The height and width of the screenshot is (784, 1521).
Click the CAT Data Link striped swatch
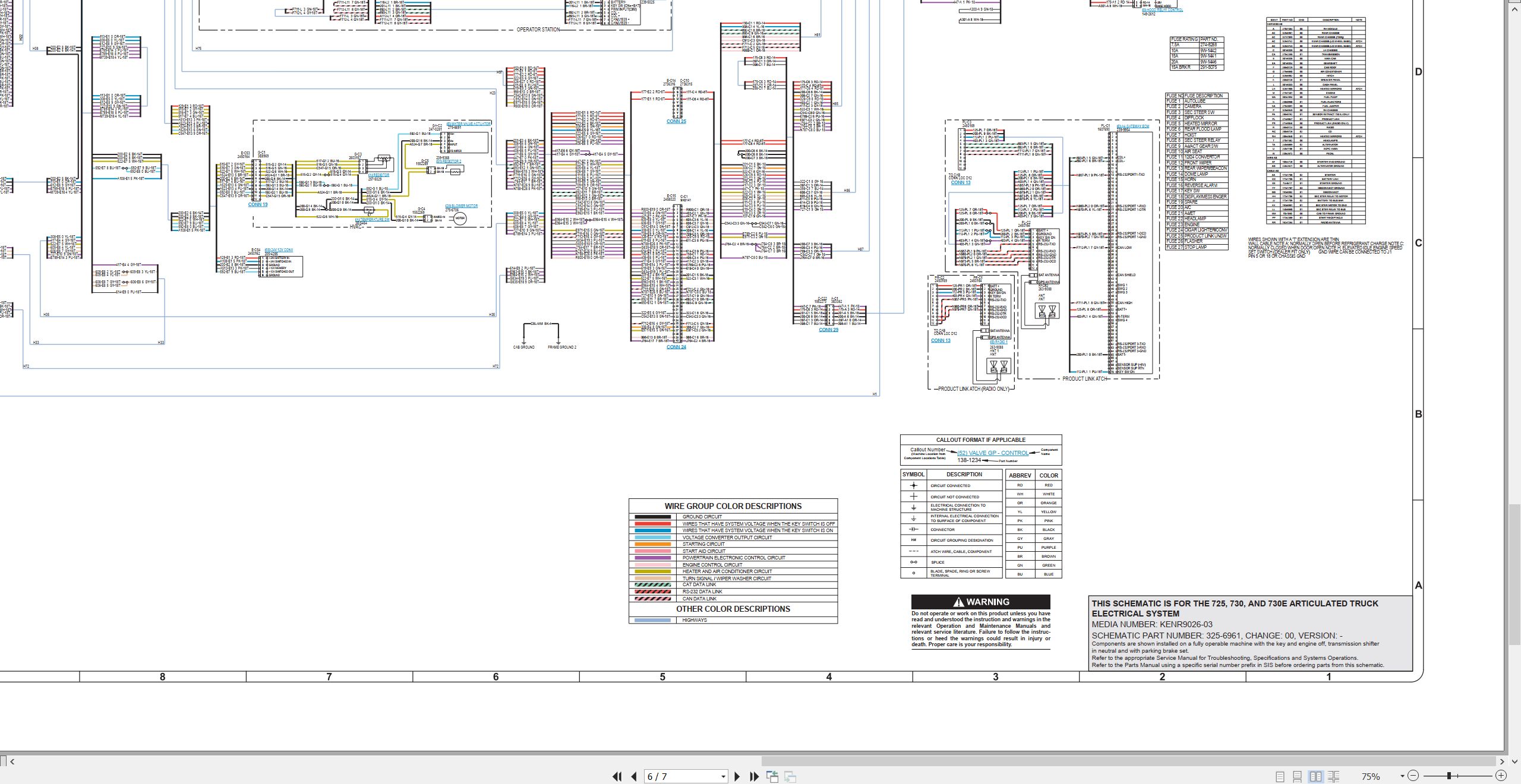pos(653,585)
